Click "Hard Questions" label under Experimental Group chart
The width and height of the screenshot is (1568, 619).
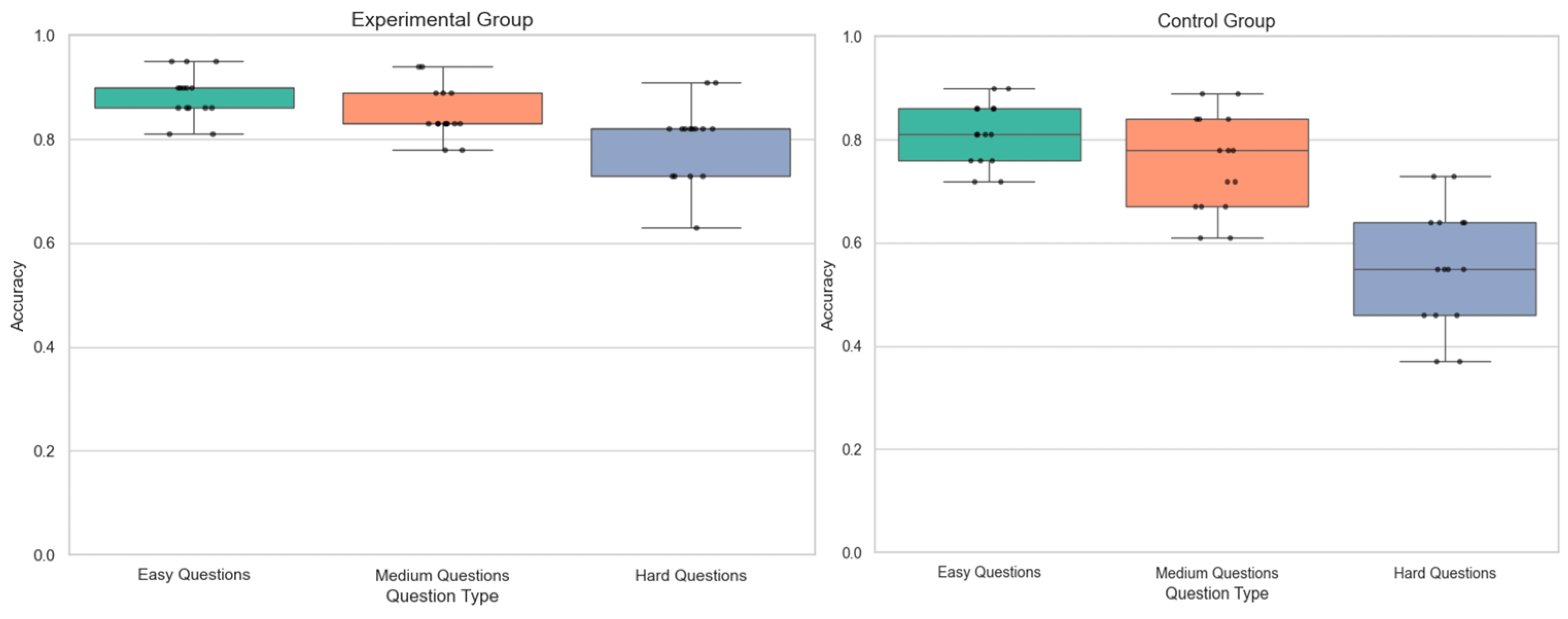pos(691,575)
